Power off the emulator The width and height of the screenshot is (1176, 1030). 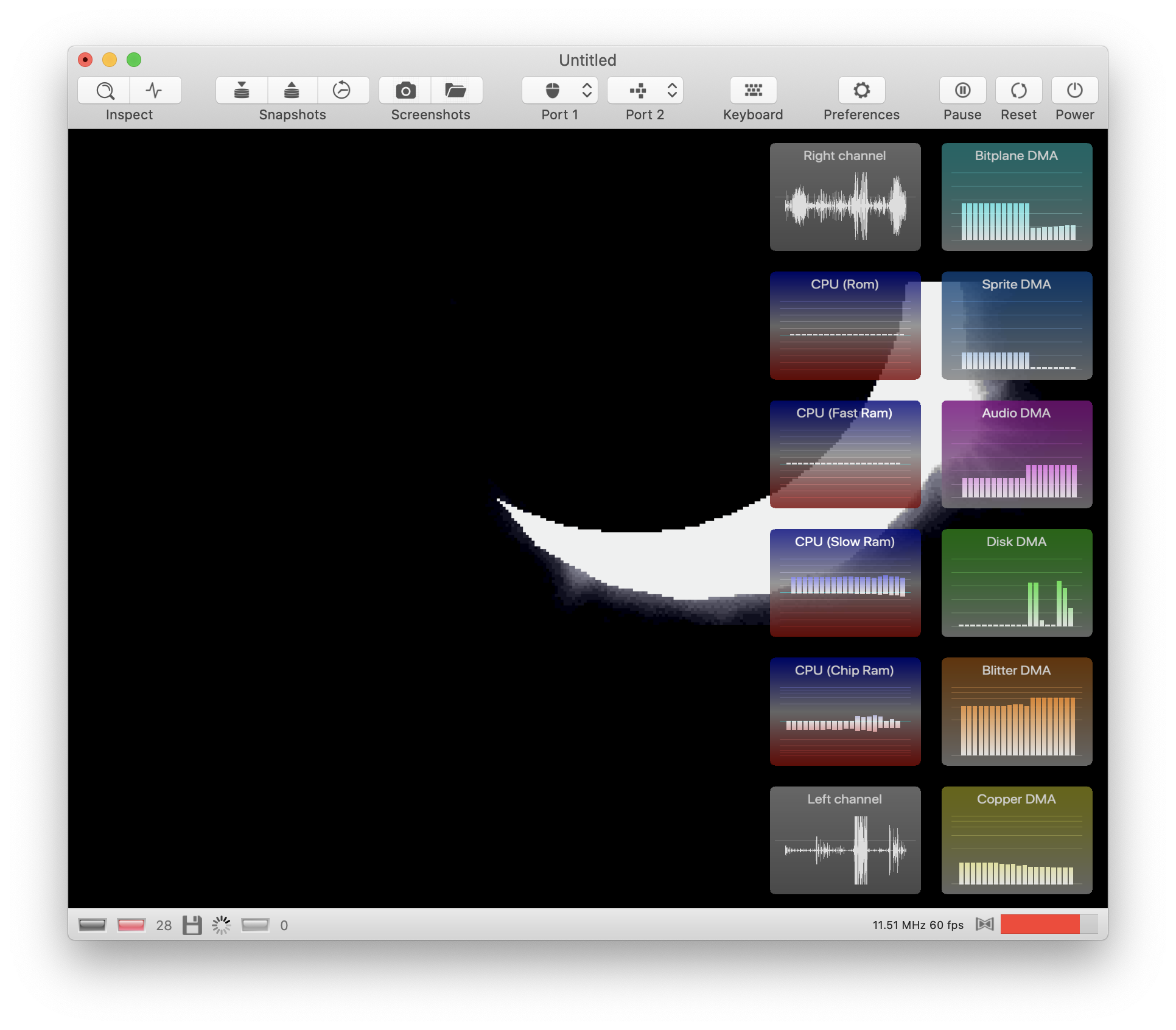coord(1075,91)
